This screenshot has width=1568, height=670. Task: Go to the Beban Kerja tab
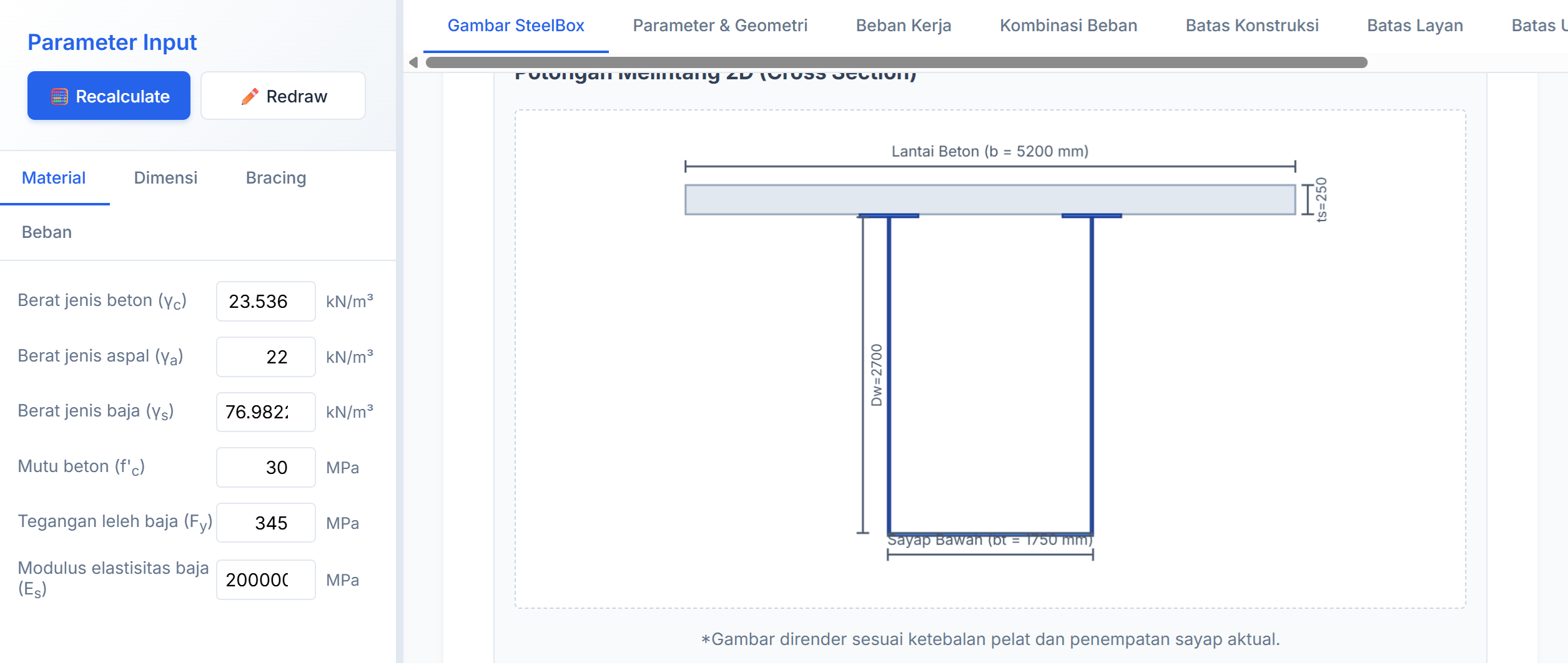pyautogui.click(x=904, y=26)
